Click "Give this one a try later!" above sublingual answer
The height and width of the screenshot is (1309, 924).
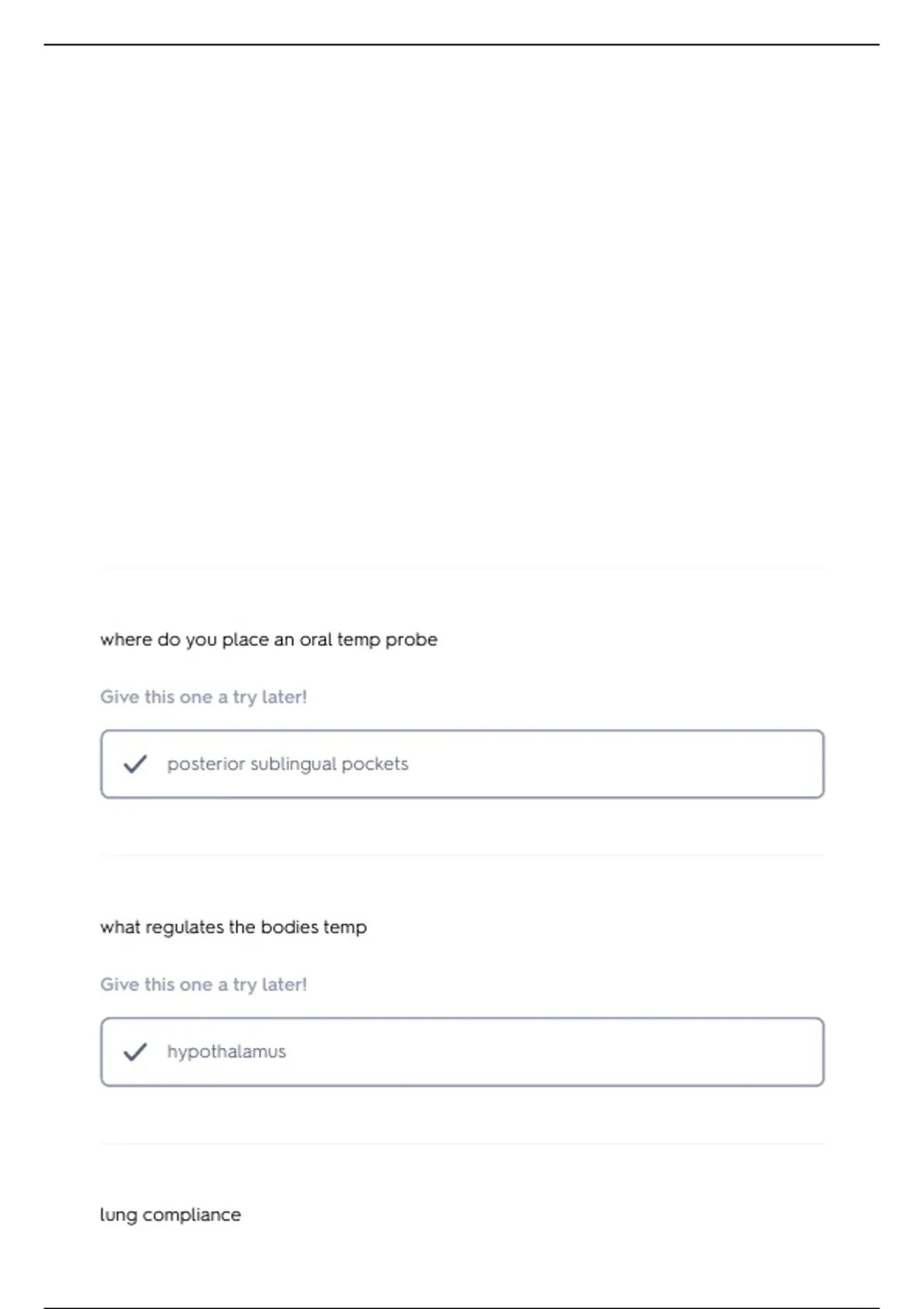coord(203,697)
